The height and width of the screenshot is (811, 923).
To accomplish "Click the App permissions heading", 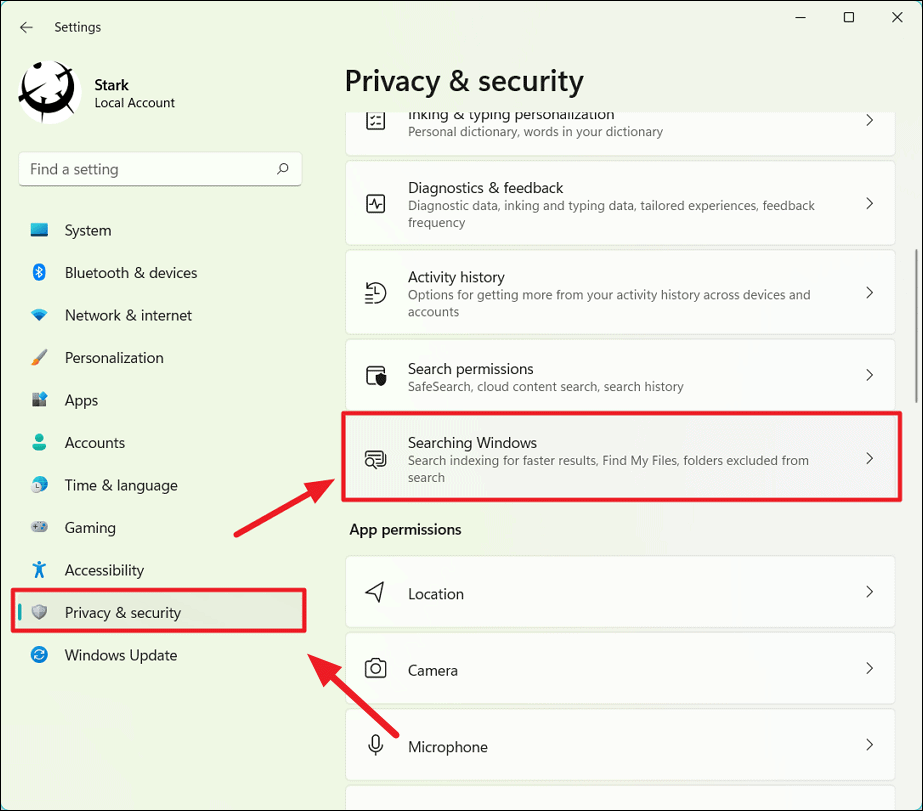I will 405,530.
